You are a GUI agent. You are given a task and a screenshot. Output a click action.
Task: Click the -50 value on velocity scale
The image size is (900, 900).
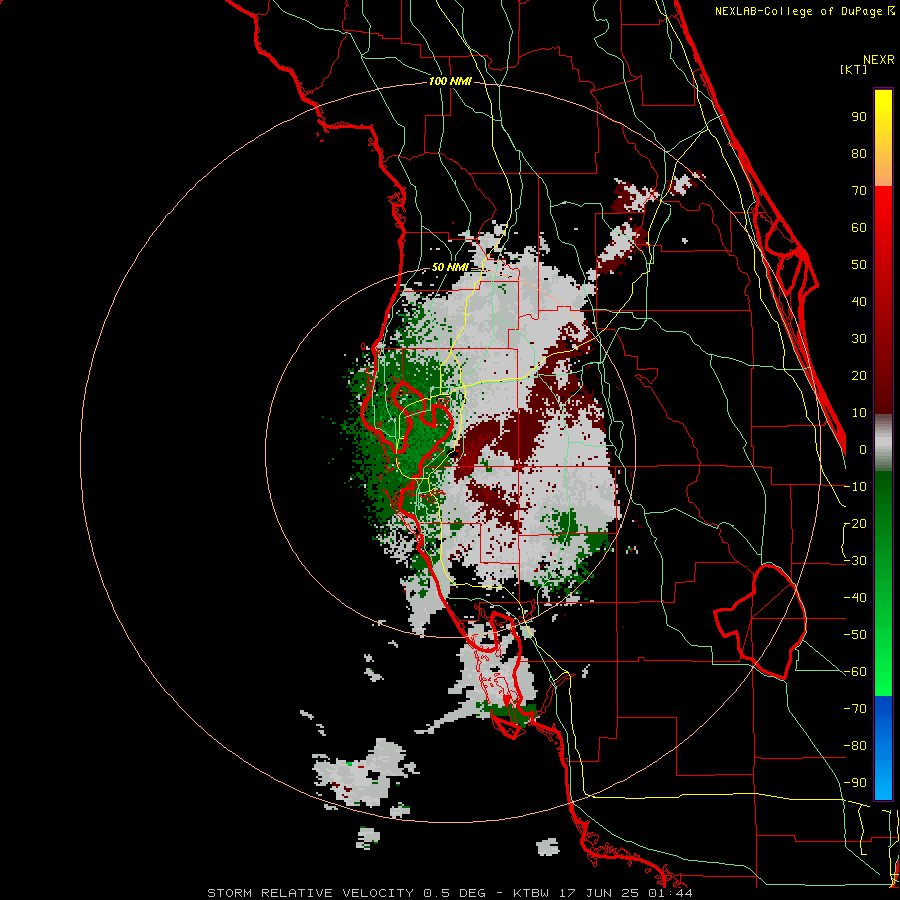click(x=855, y=635)
